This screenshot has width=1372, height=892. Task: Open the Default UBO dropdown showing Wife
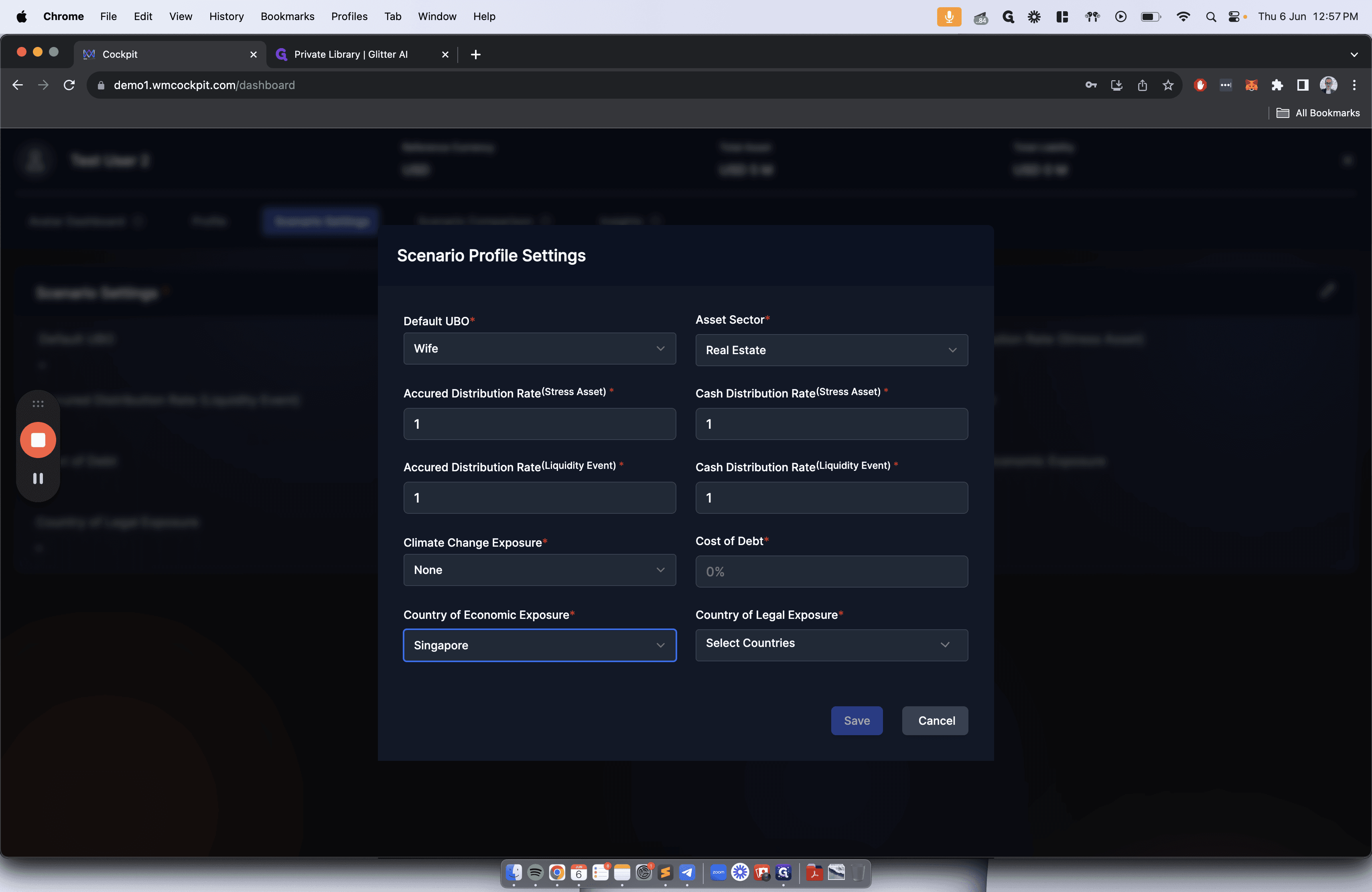[x=540, y=349]
